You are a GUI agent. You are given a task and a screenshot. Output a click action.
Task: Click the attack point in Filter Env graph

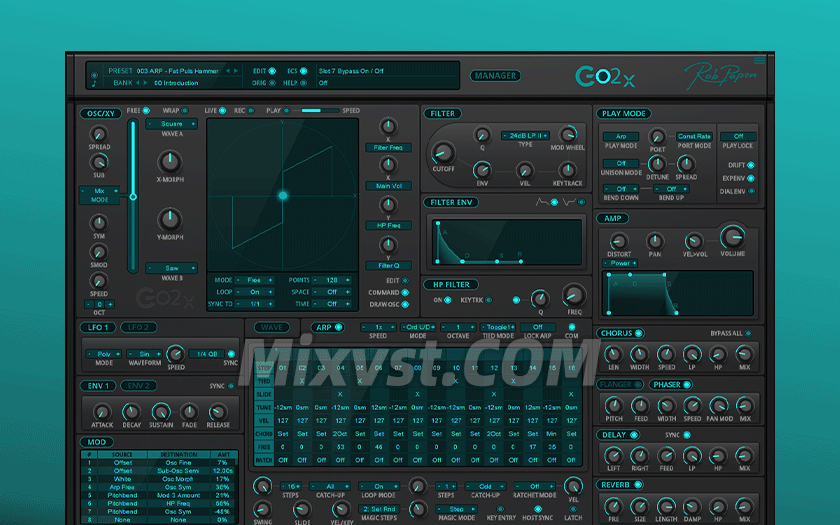coord(438,223)
